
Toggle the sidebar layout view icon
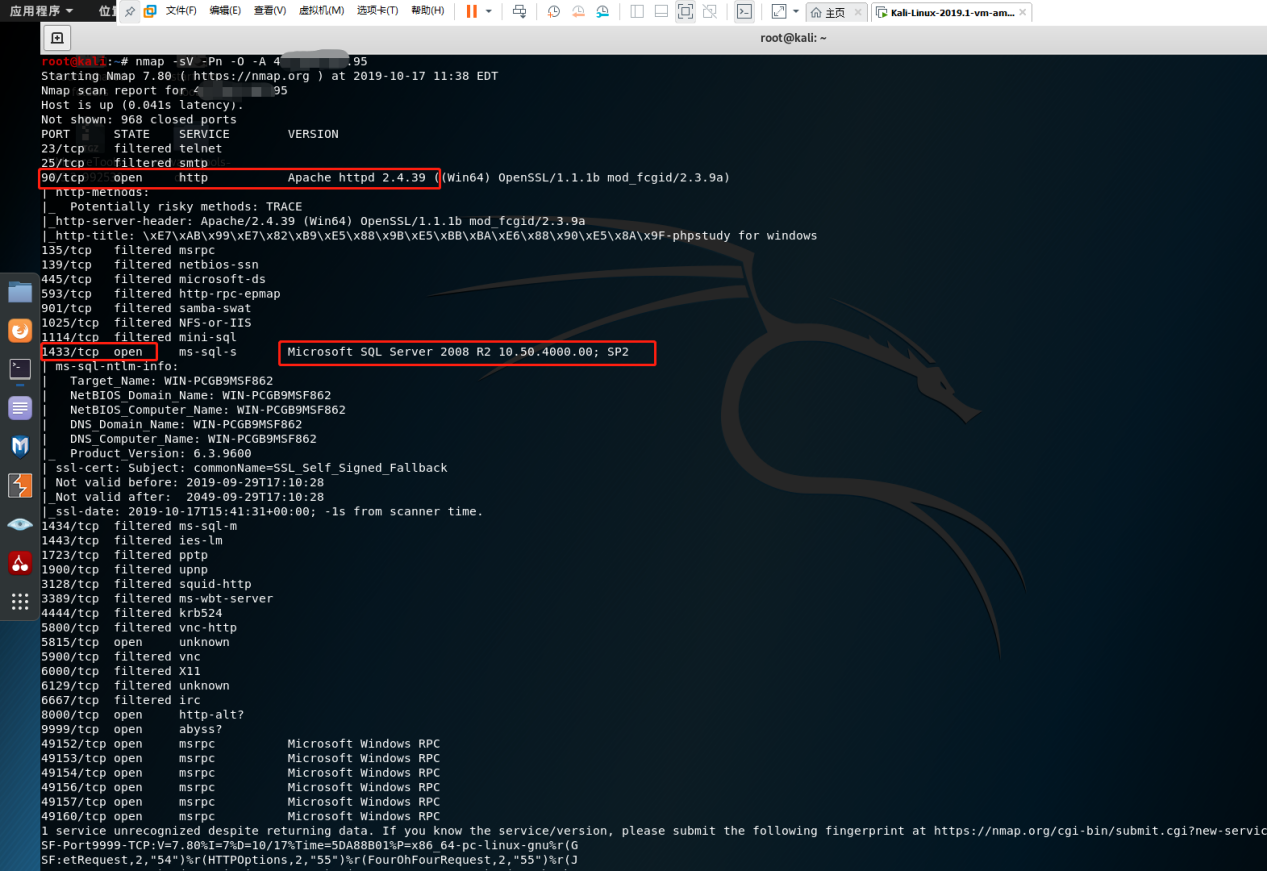point(638,11)
